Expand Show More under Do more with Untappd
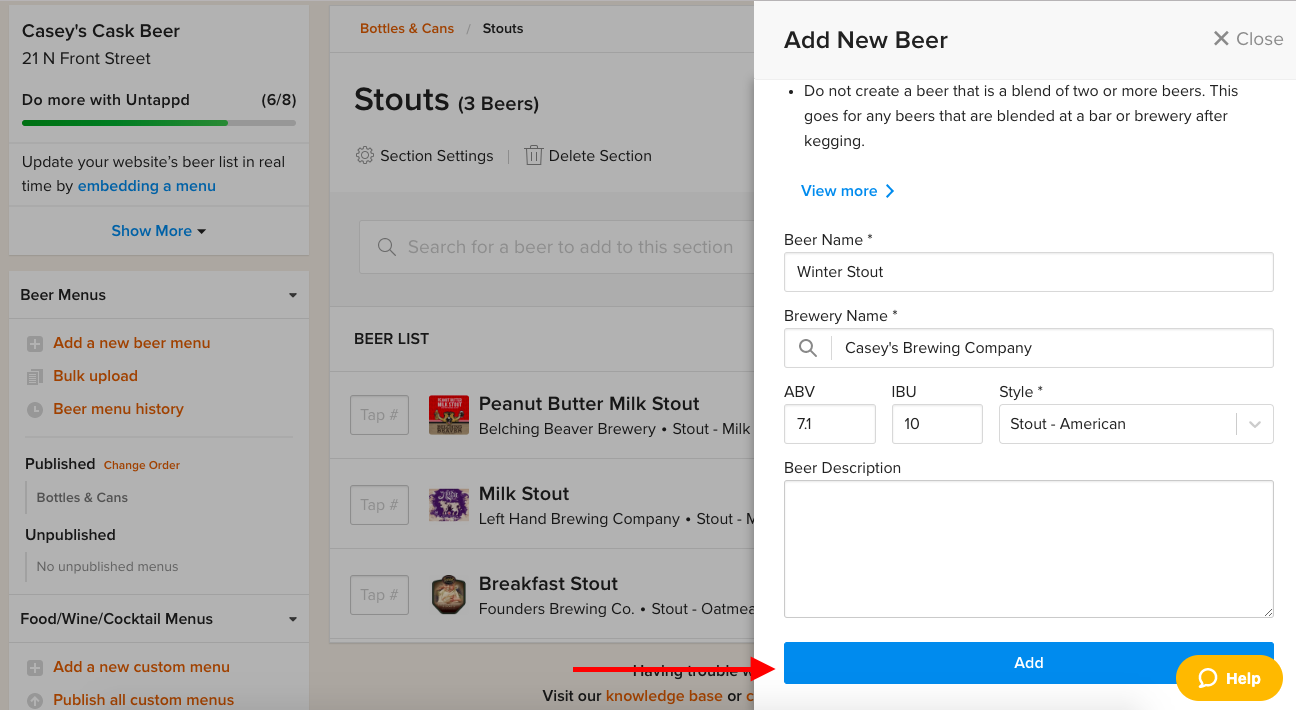Viewport: 1296px width, 710px height. [x=159, y=231]
